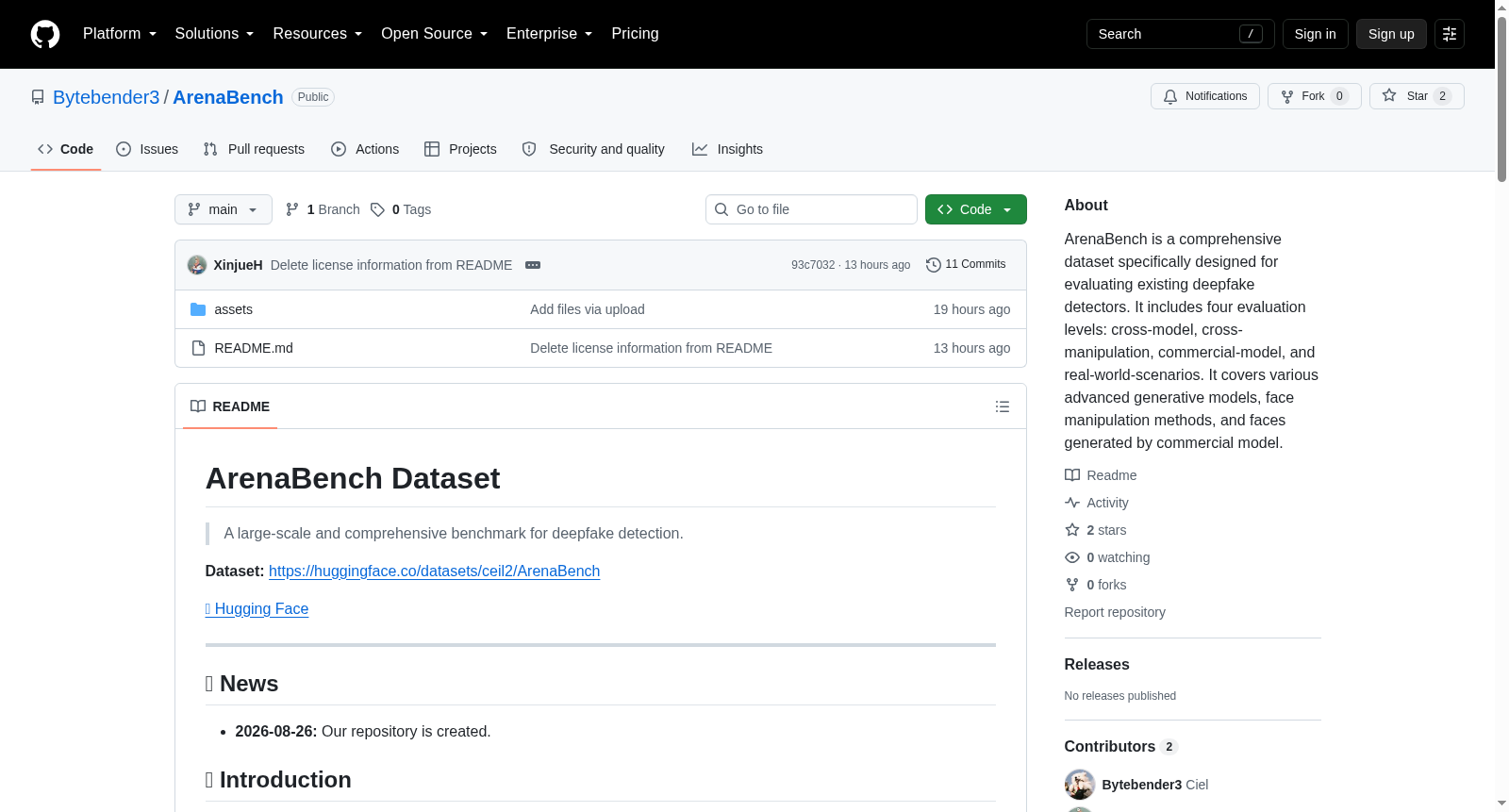Fork the repository
Viewport: 1509px width, 812px height.
(1315, 96)
